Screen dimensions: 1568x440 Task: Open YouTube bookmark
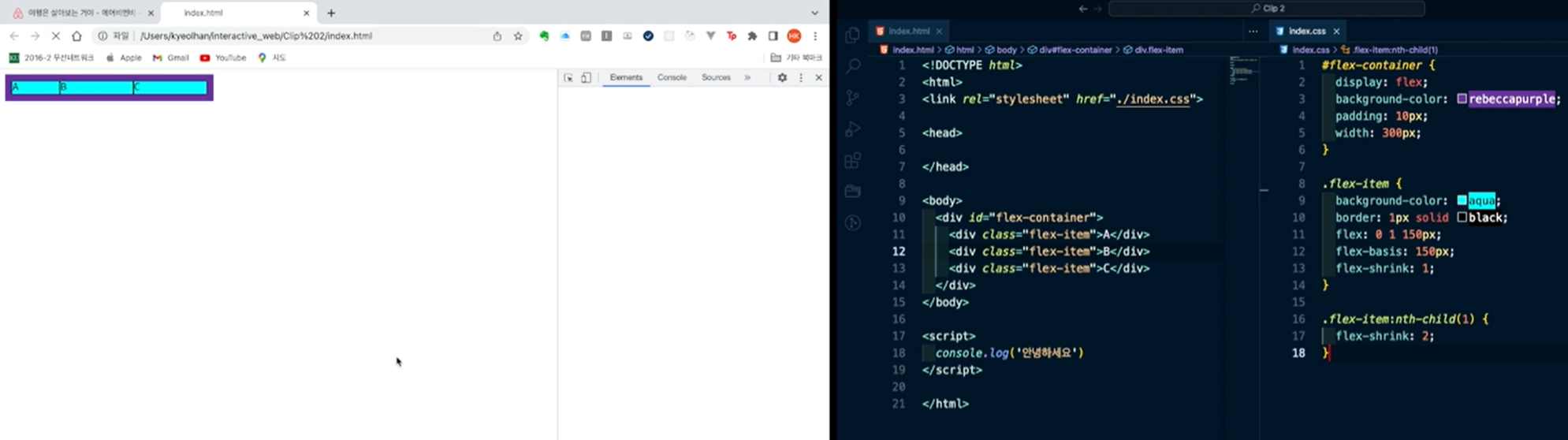click(x=223, y=58)
